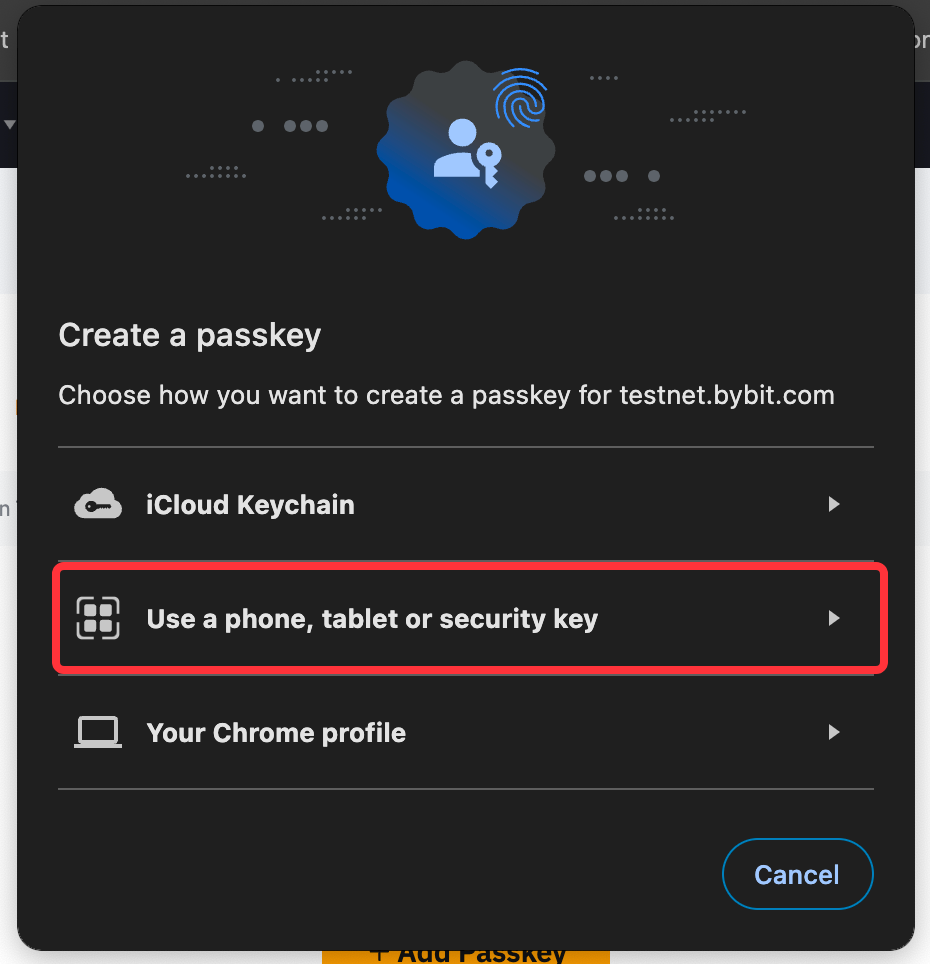Viewport: 930px width, 964px height.
Task: Click the small triangle at the top-left edge
Action: (10, 125)
